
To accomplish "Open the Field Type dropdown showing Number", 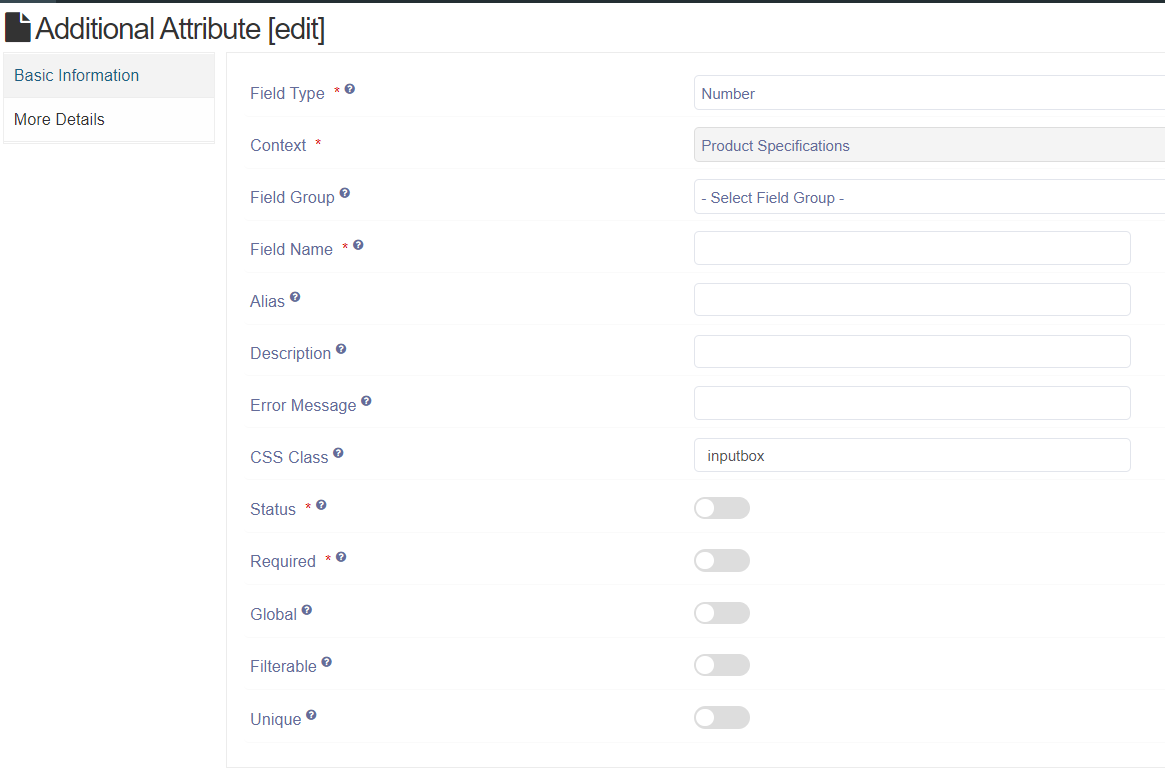I will pyautogui.click(x=928, y=93).
